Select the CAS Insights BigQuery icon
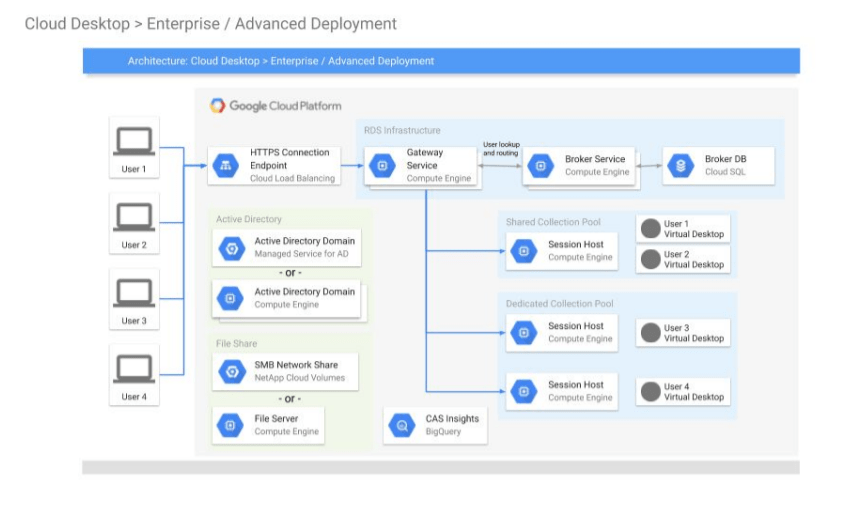Screen dimensions: 860x519 click(x=402, y=425)
